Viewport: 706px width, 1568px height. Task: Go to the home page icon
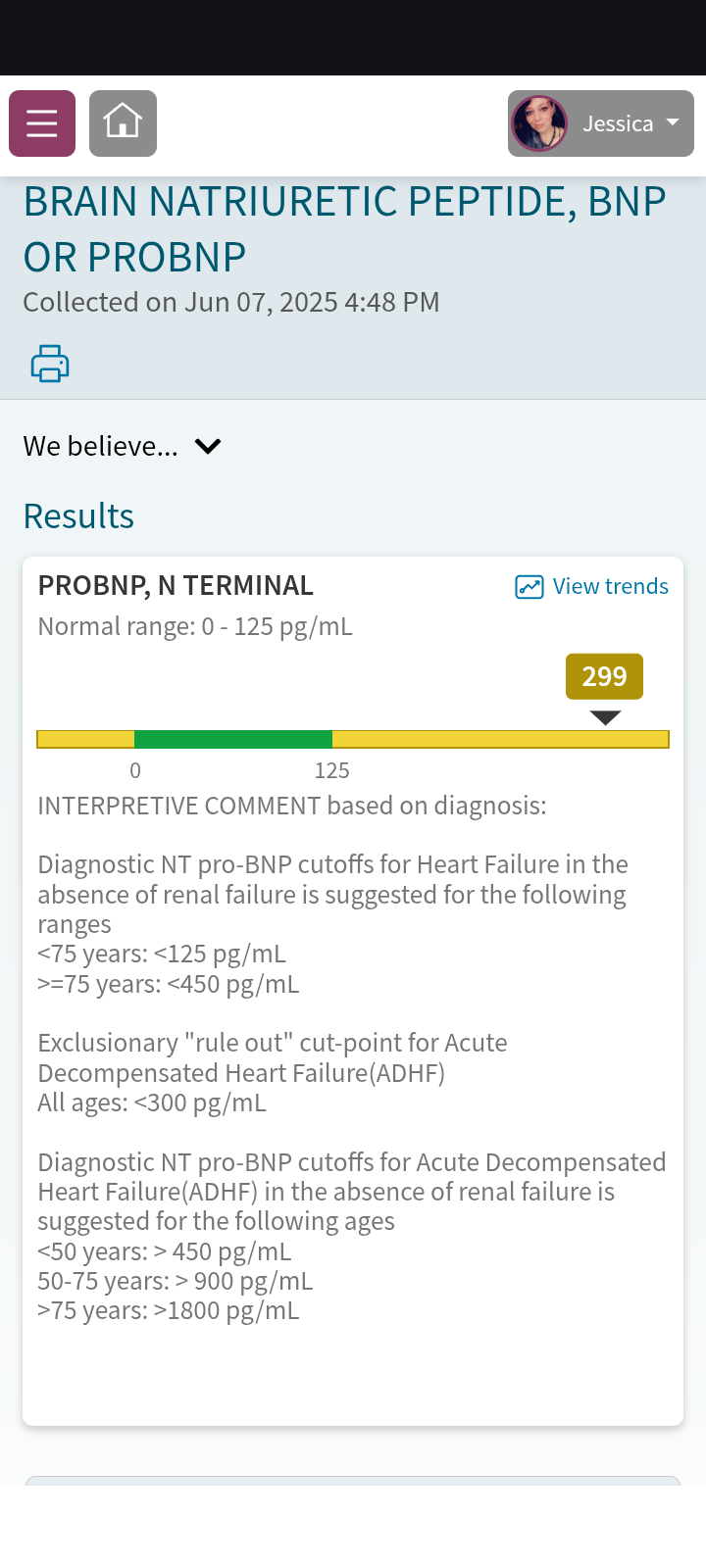pos(123,123)
